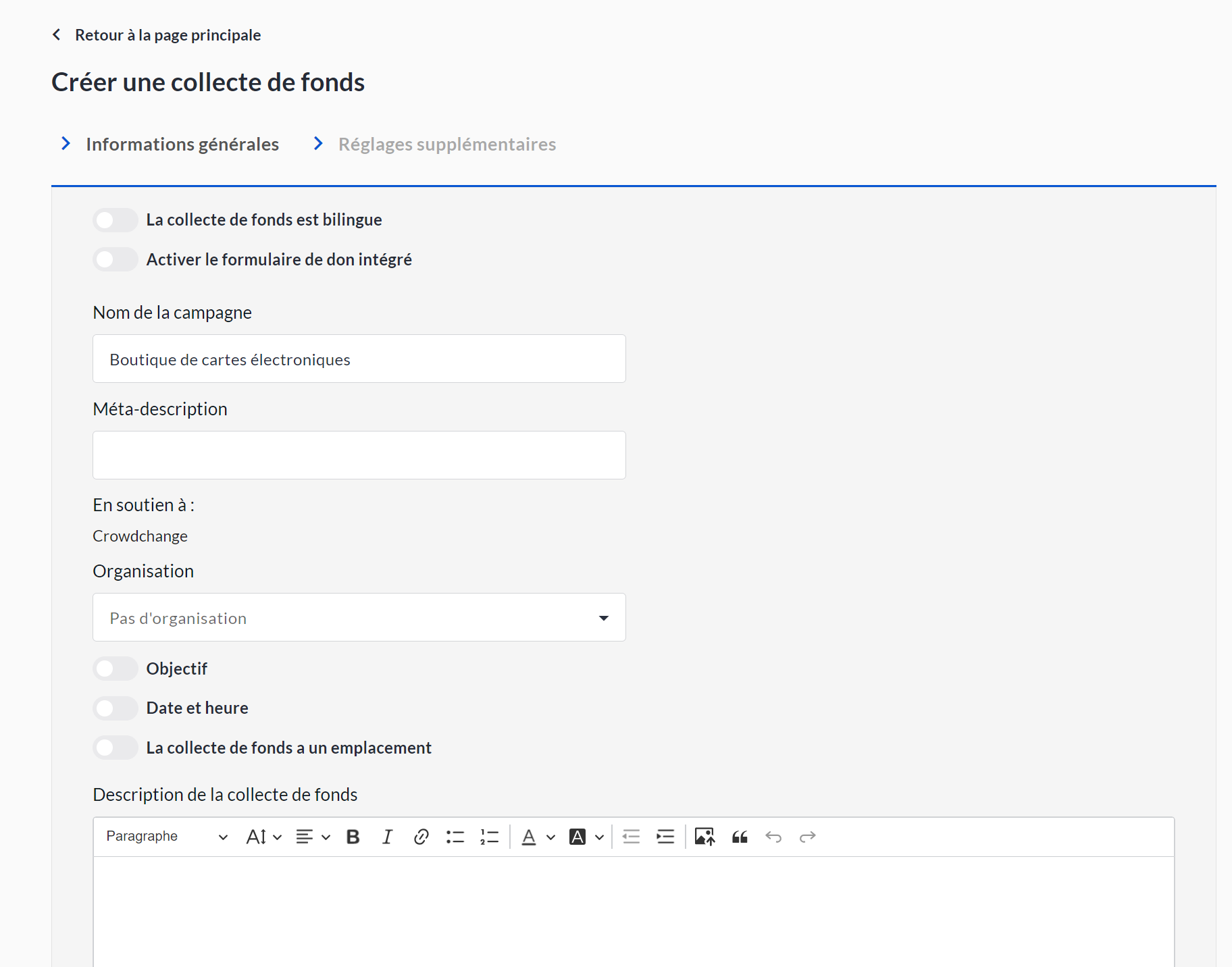Select the Informations générales tab
The image size is (1232, 967).
pyautogui.click(x=182, y=145)
